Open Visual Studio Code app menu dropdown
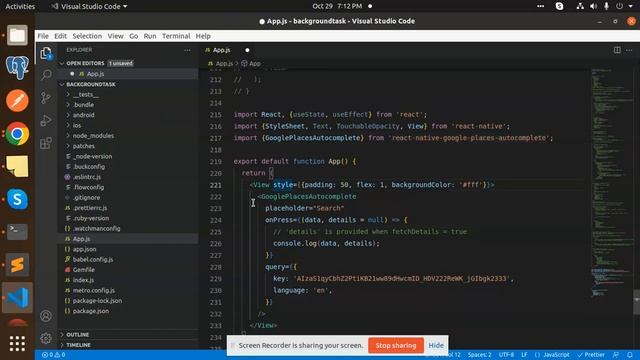The width and height of the screenshot is (640, 360). tap(89, 6)
